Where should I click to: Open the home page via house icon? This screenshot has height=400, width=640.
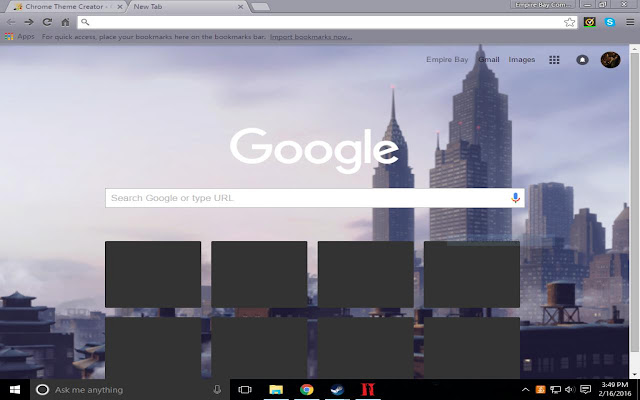65,22
